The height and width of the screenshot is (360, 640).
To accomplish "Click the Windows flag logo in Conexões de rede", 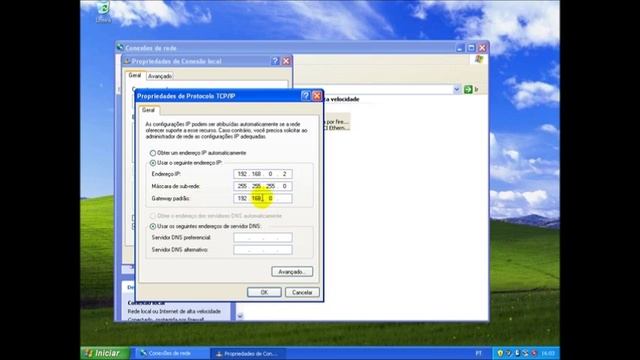I will (479, 60).
